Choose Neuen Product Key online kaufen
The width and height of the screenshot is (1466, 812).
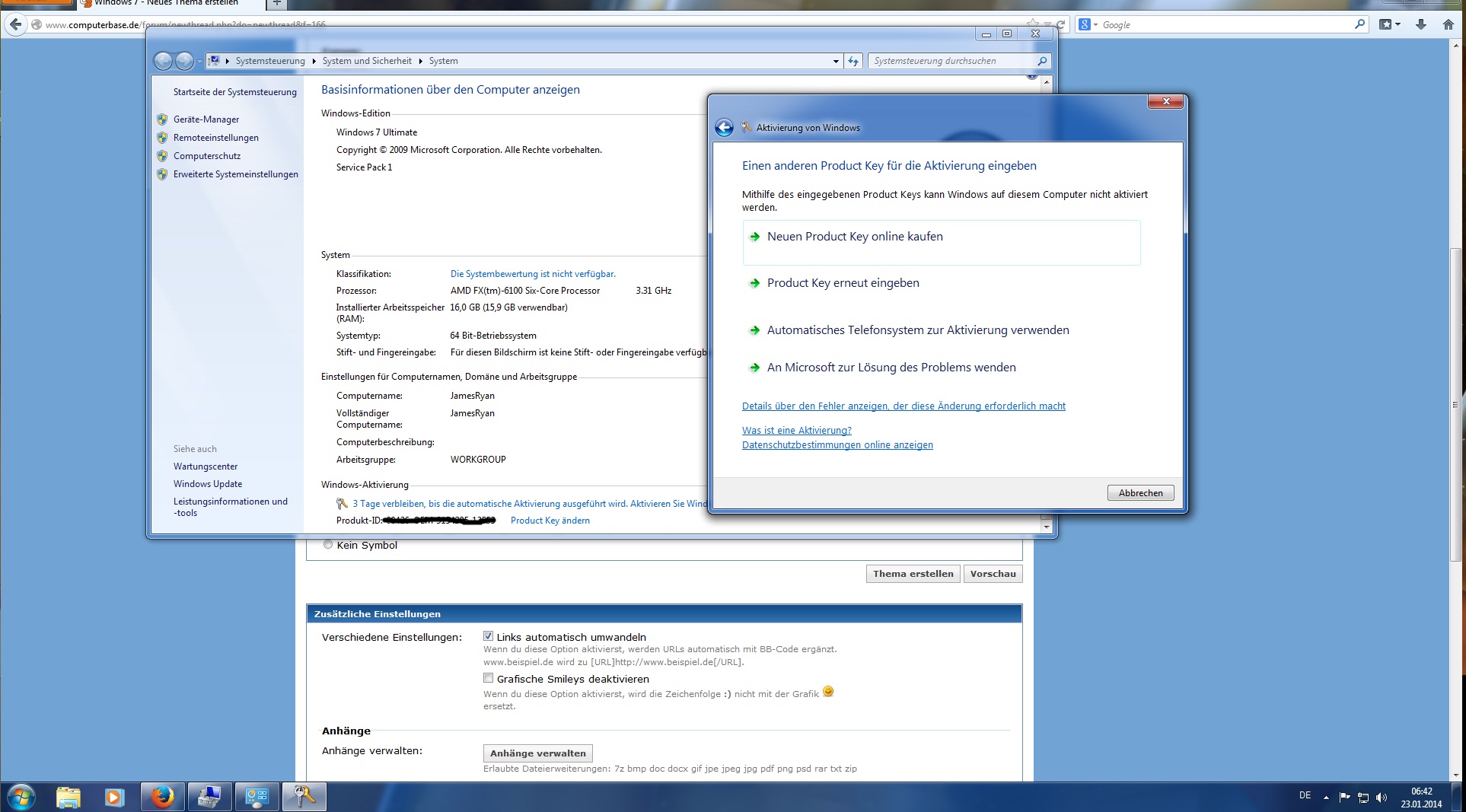click(x=942, y=242)
